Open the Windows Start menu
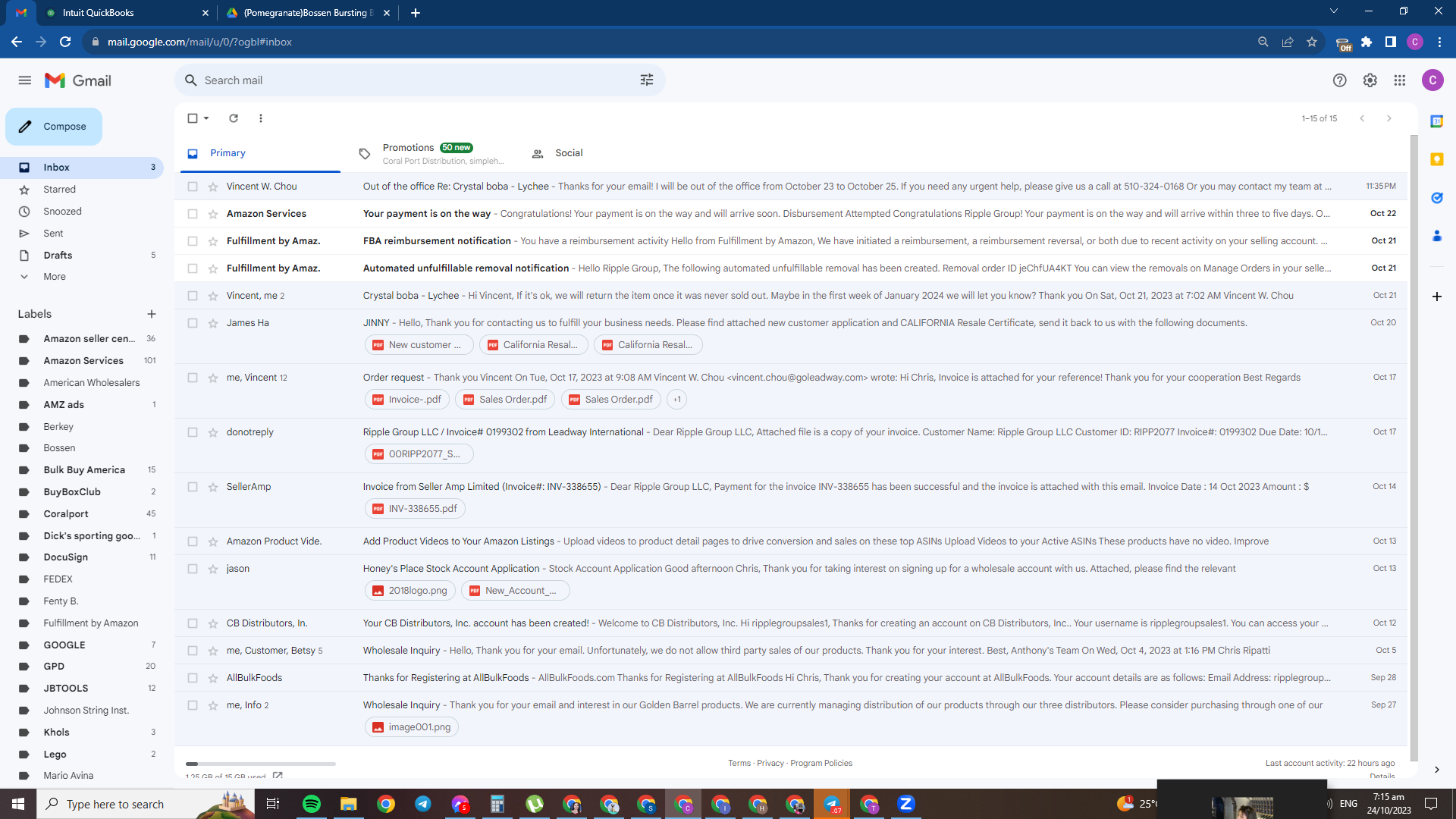 (18, 804)
